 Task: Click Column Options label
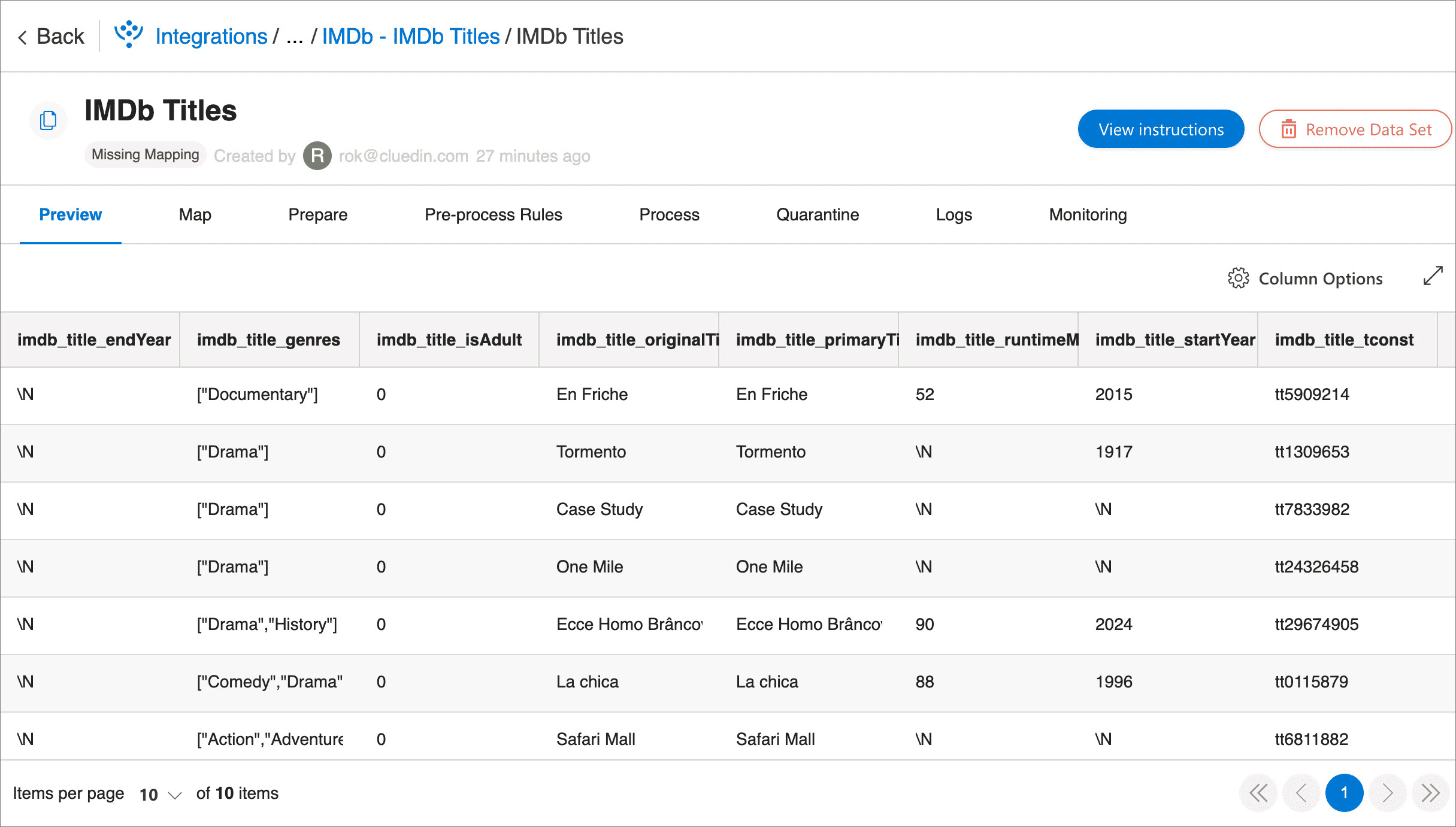point(1321,278)
